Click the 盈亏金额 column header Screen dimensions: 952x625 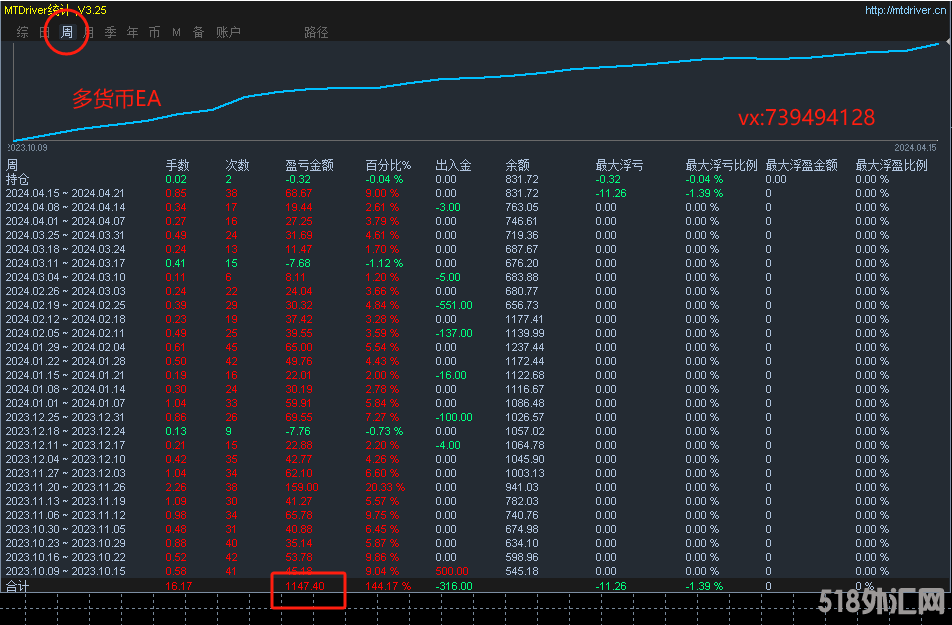tap(309, 165)
